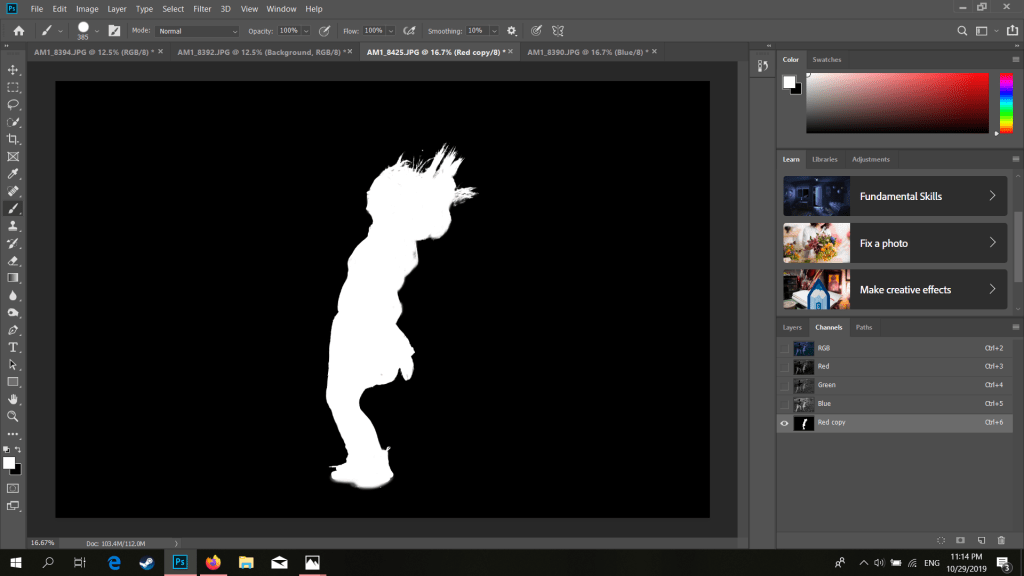The height and width of the screenshot is (576, 1024).
Task: Select the Horizontal Type tool
Action: tap(13, 347)
